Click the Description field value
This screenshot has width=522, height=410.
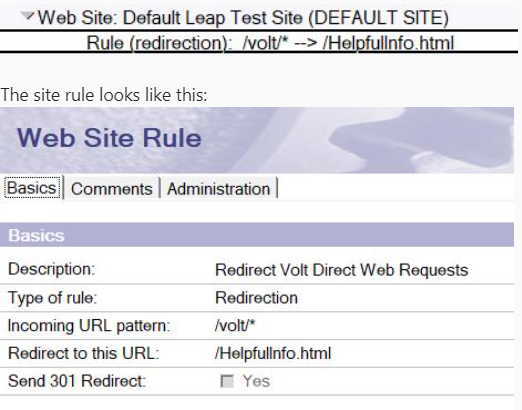[x=342, y=270]
